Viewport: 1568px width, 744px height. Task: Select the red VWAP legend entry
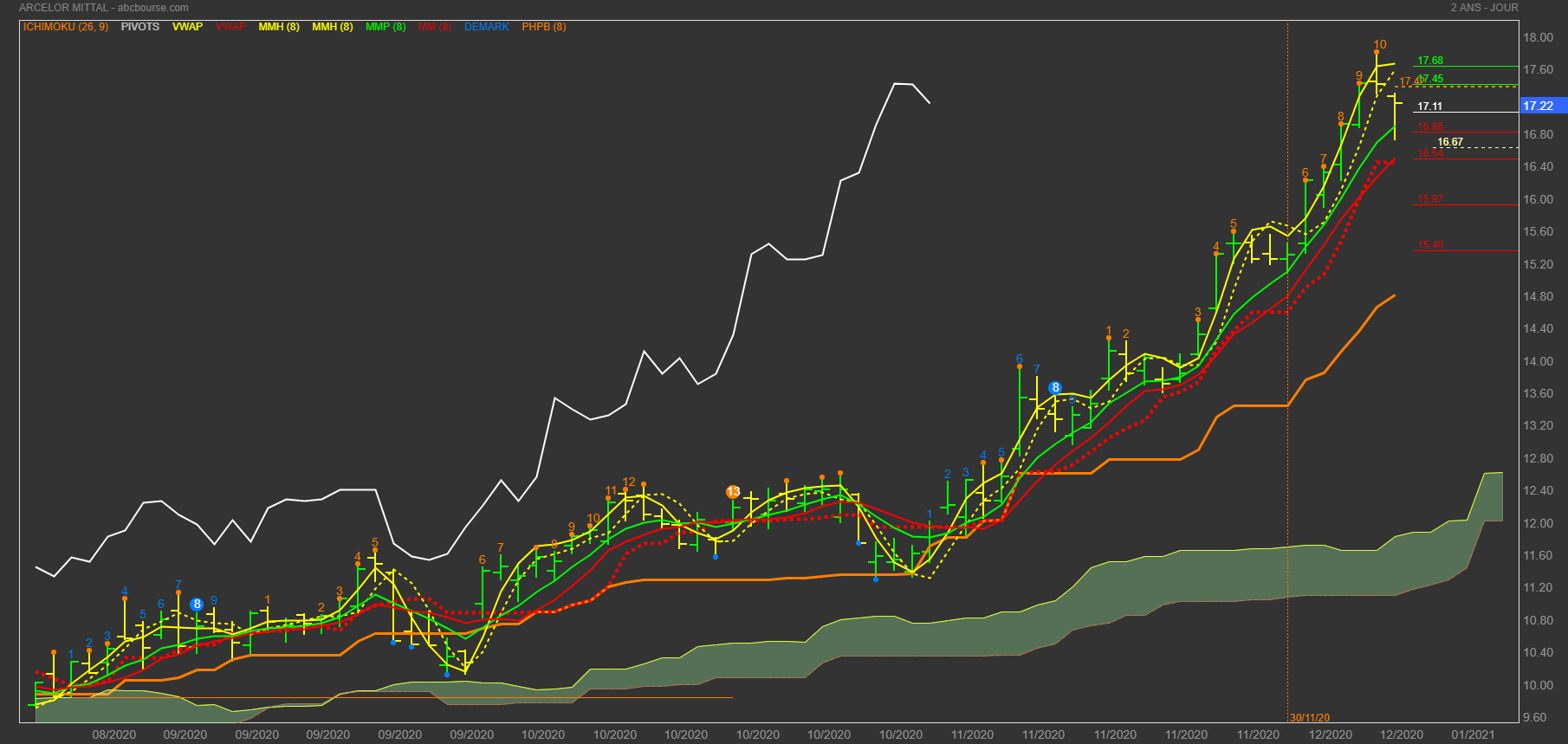230,27
